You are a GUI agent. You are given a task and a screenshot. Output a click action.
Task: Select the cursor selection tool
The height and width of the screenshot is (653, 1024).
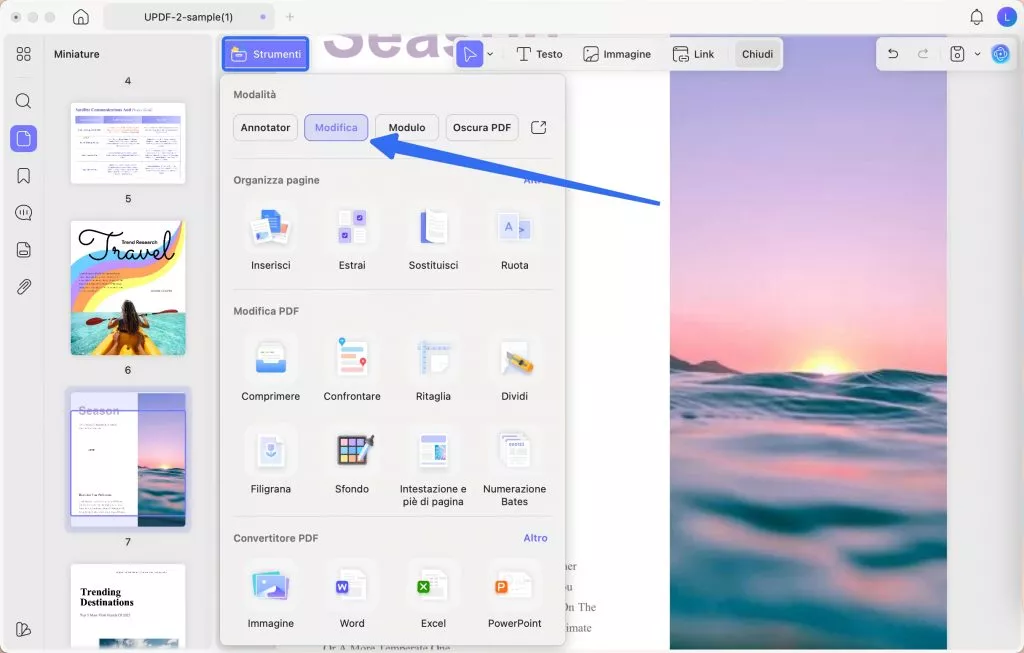[470, 54]
